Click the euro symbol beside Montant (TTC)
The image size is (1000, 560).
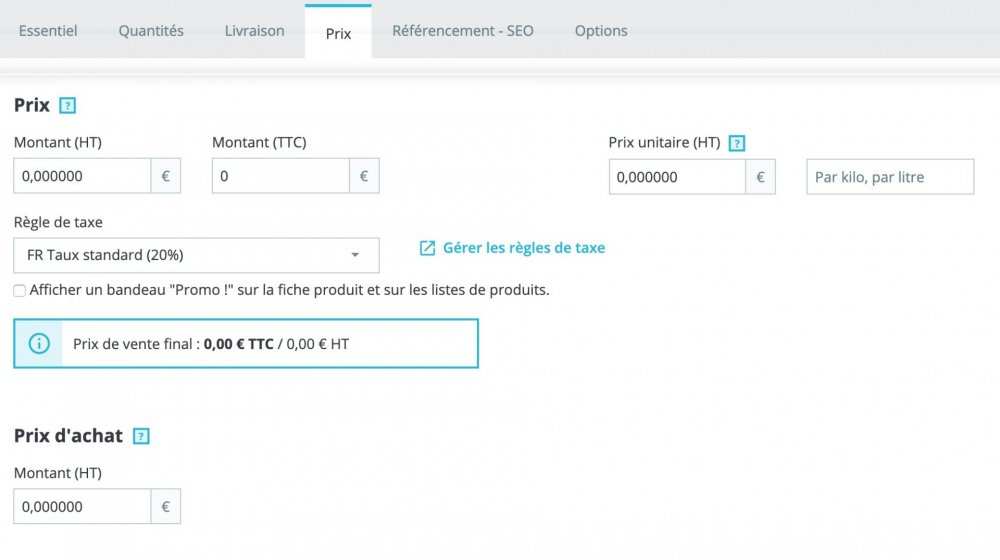click(364, 176)
